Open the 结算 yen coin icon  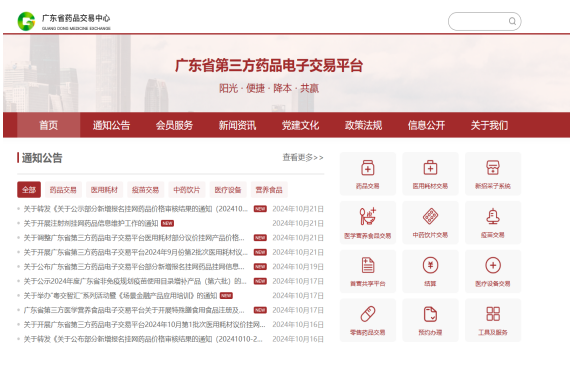430,265
